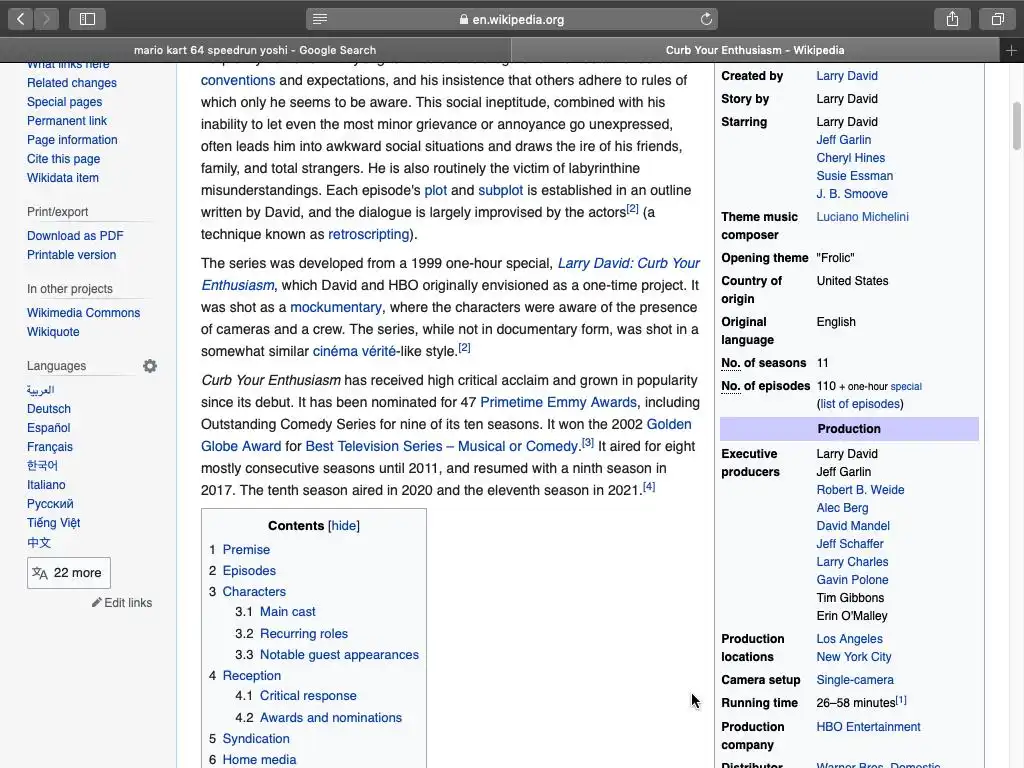The image size is (1024, 768).
Task: Open Wikiquote link
Action: 53,332
